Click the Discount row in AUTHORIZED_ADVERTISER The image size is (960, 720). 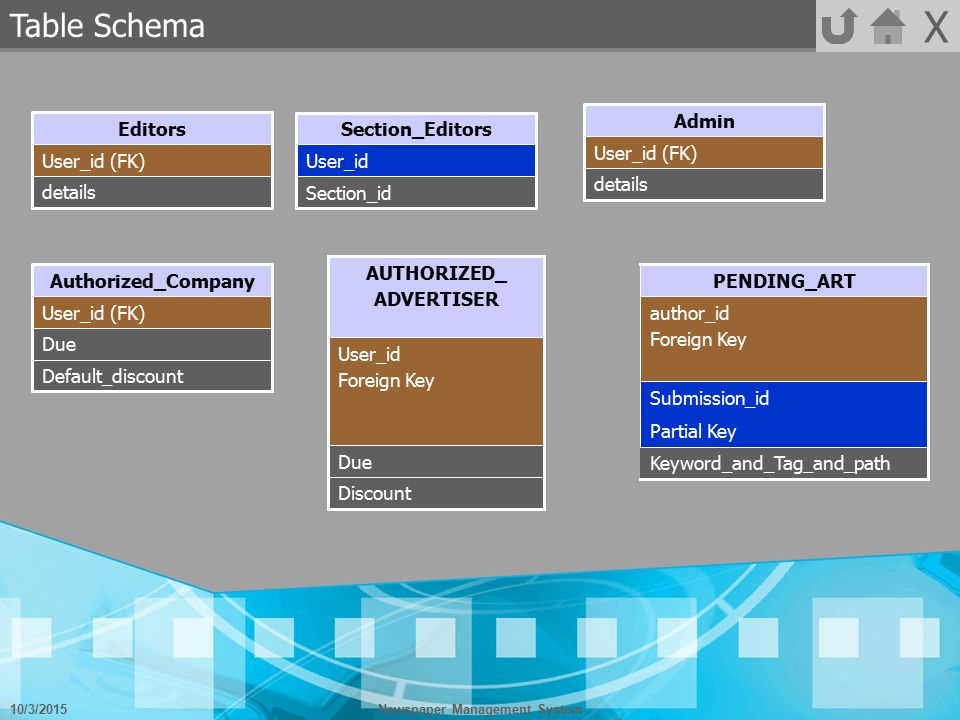click(x=437, y=493)
